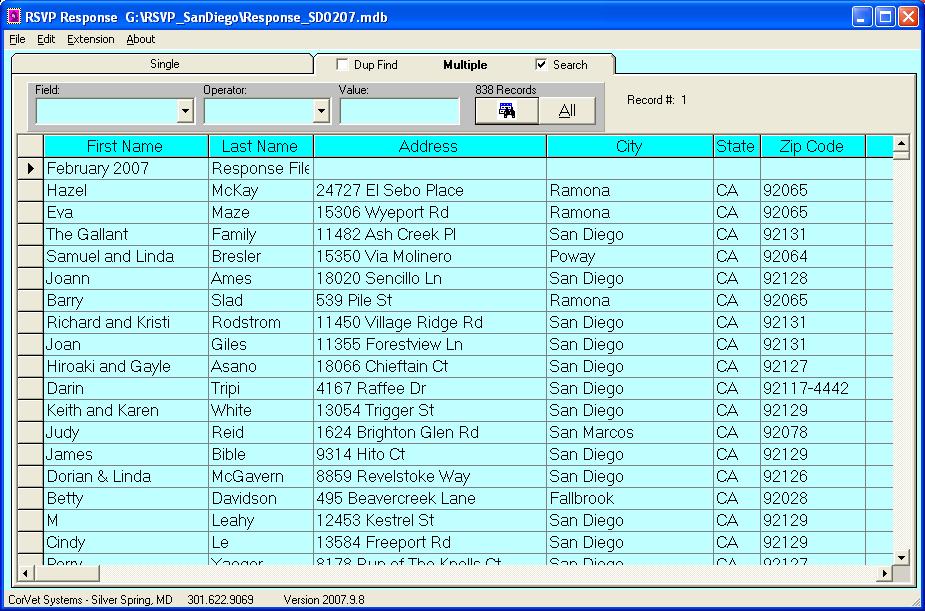
Task: Click the vertical scrollbar down arrow
Action: [901, 557]
